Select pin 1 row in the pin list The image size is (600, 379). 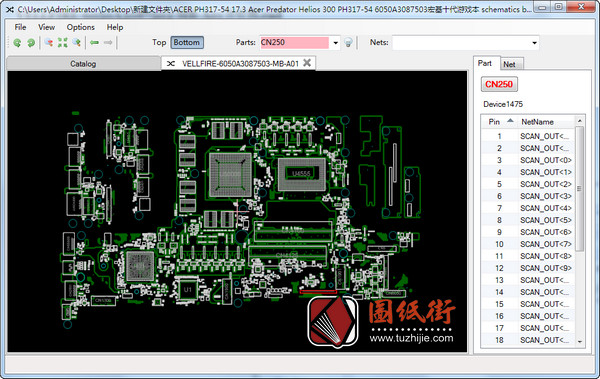[528, 136]
